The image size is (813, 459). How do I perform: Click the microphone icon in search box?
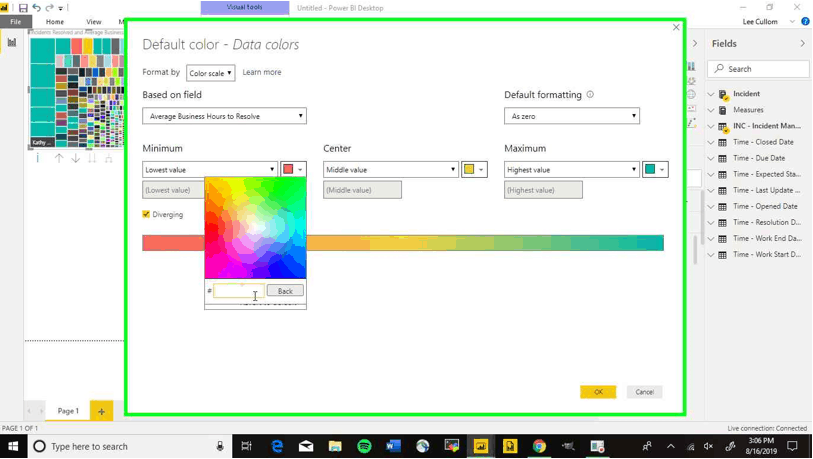[220, 446]
